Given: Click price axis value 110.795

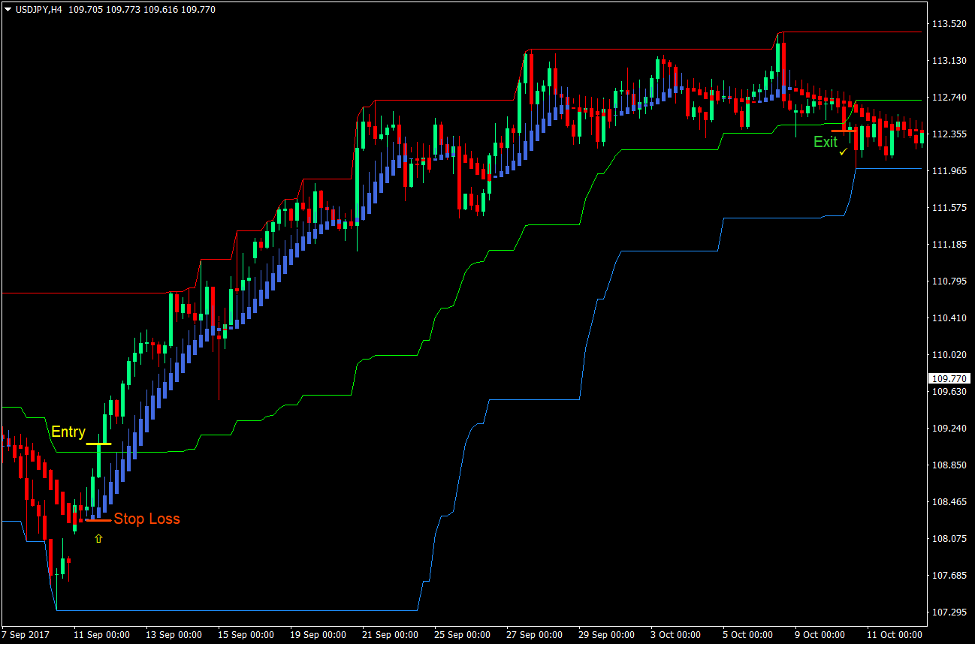Looking at the screenshot, I should point(949,281).
